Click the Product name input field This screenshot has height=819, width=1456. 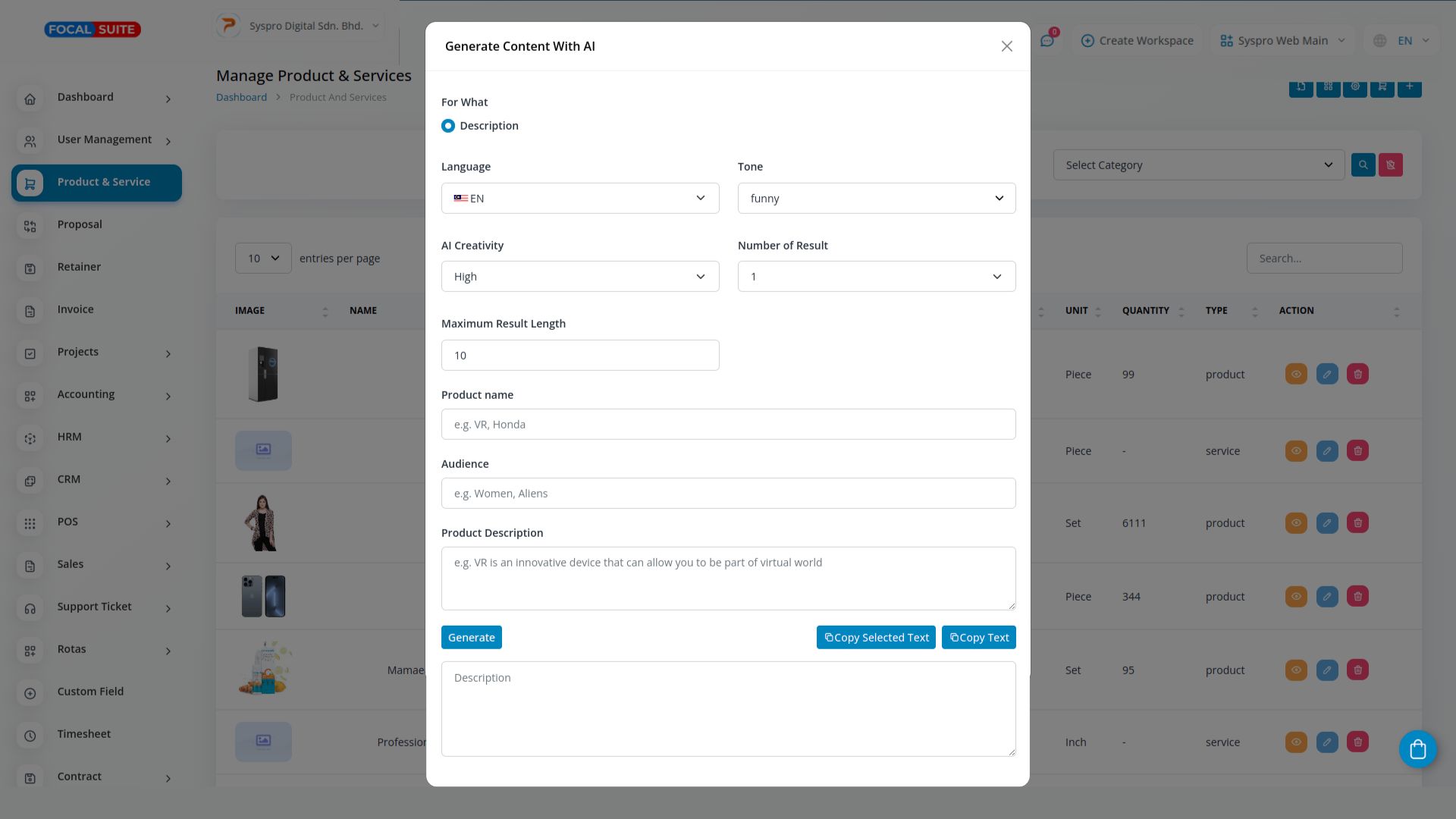[x=728, y=425]
